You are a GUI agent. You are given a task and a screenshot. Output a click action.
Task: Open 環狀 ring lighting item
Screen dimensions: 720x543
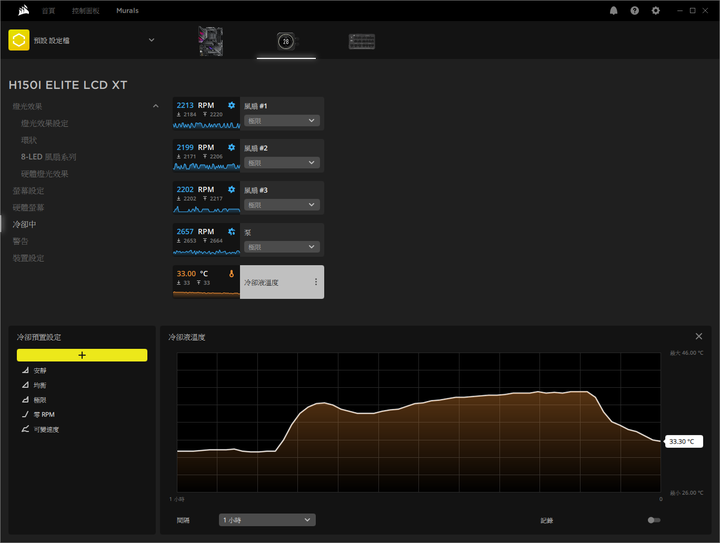(28, 140)
